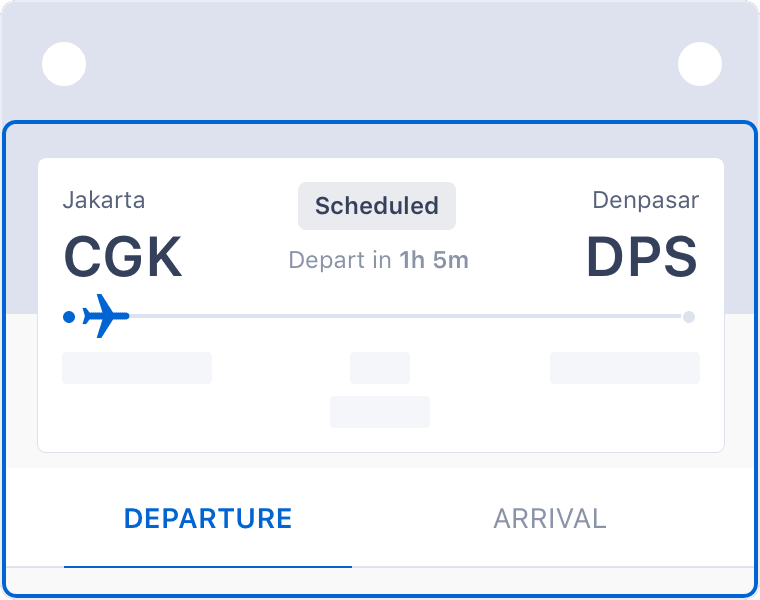Click the Depart in 1h 5m text

coord(379,260)
